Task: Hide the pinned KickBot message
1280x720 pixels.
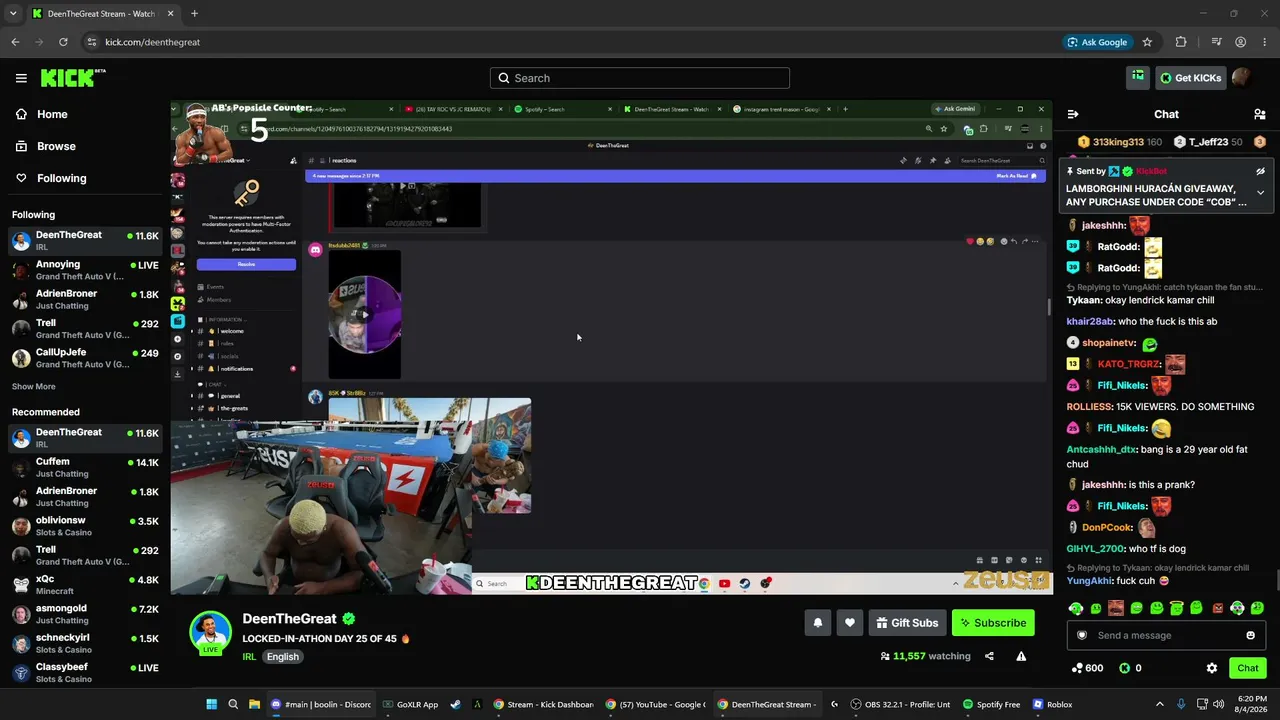Action: coord(1260,171)
